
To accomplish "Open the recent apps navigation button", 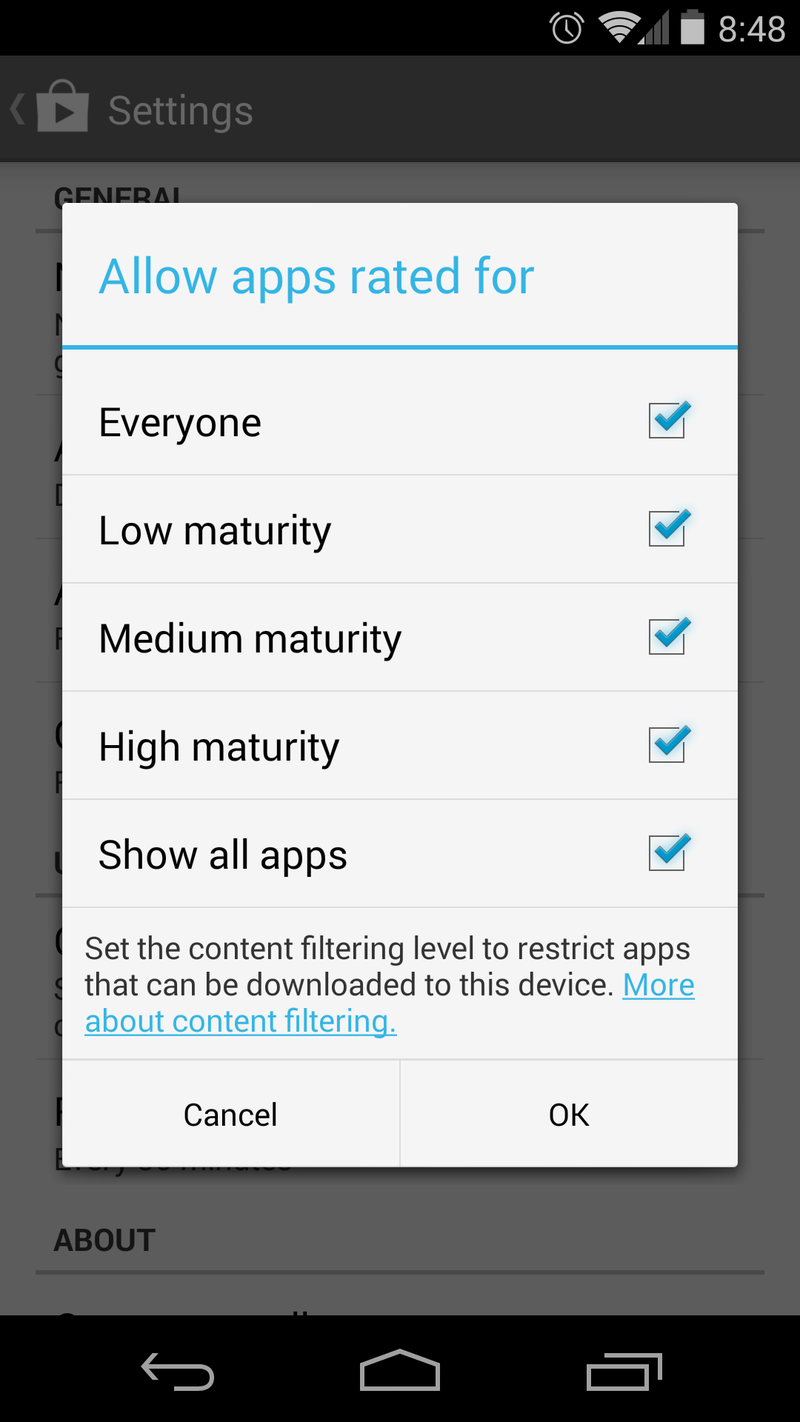I will tap(624, 1370).
